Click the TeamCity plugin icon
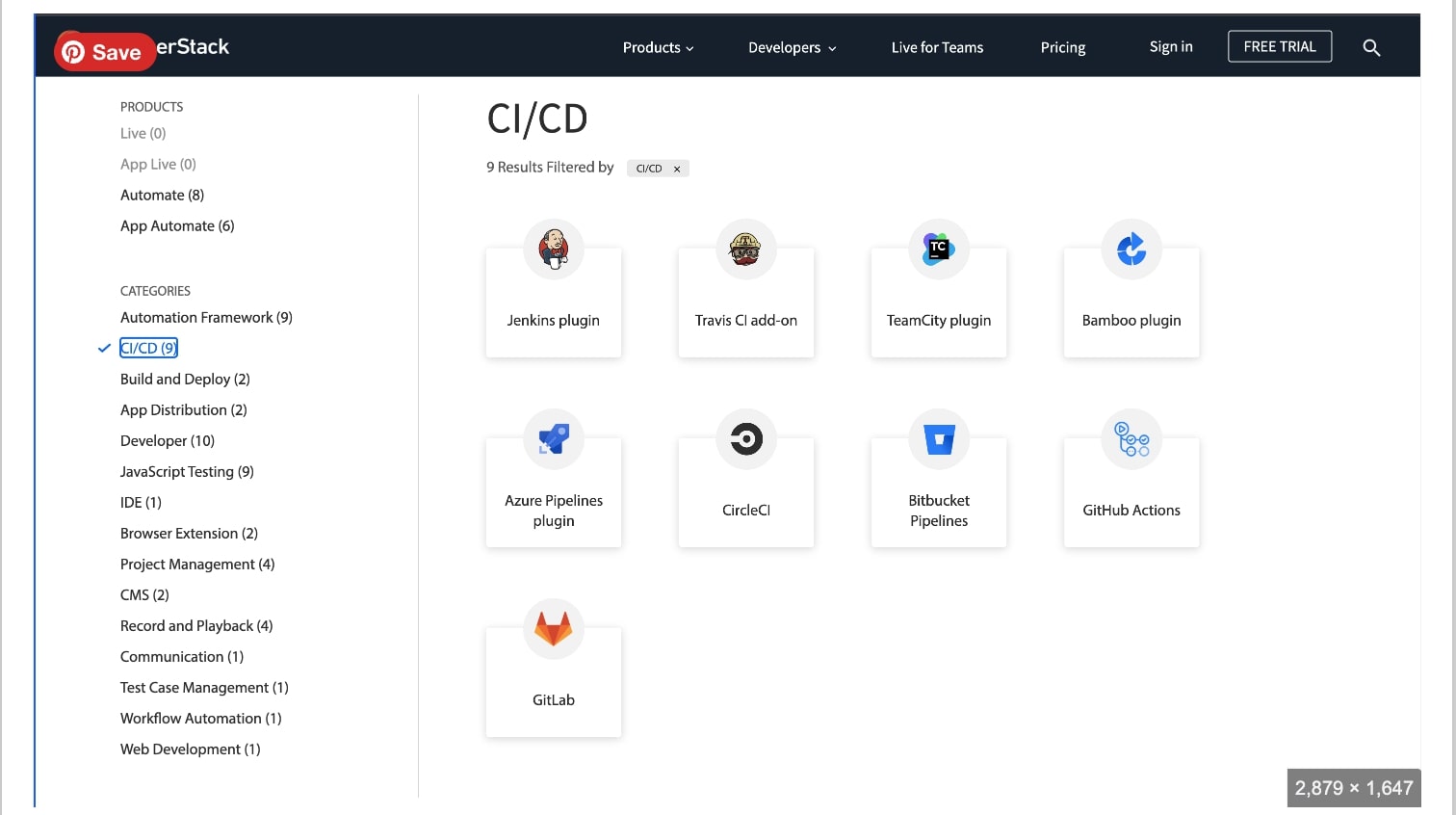This screenshot has height=815, width=1456. click(938, 249)
